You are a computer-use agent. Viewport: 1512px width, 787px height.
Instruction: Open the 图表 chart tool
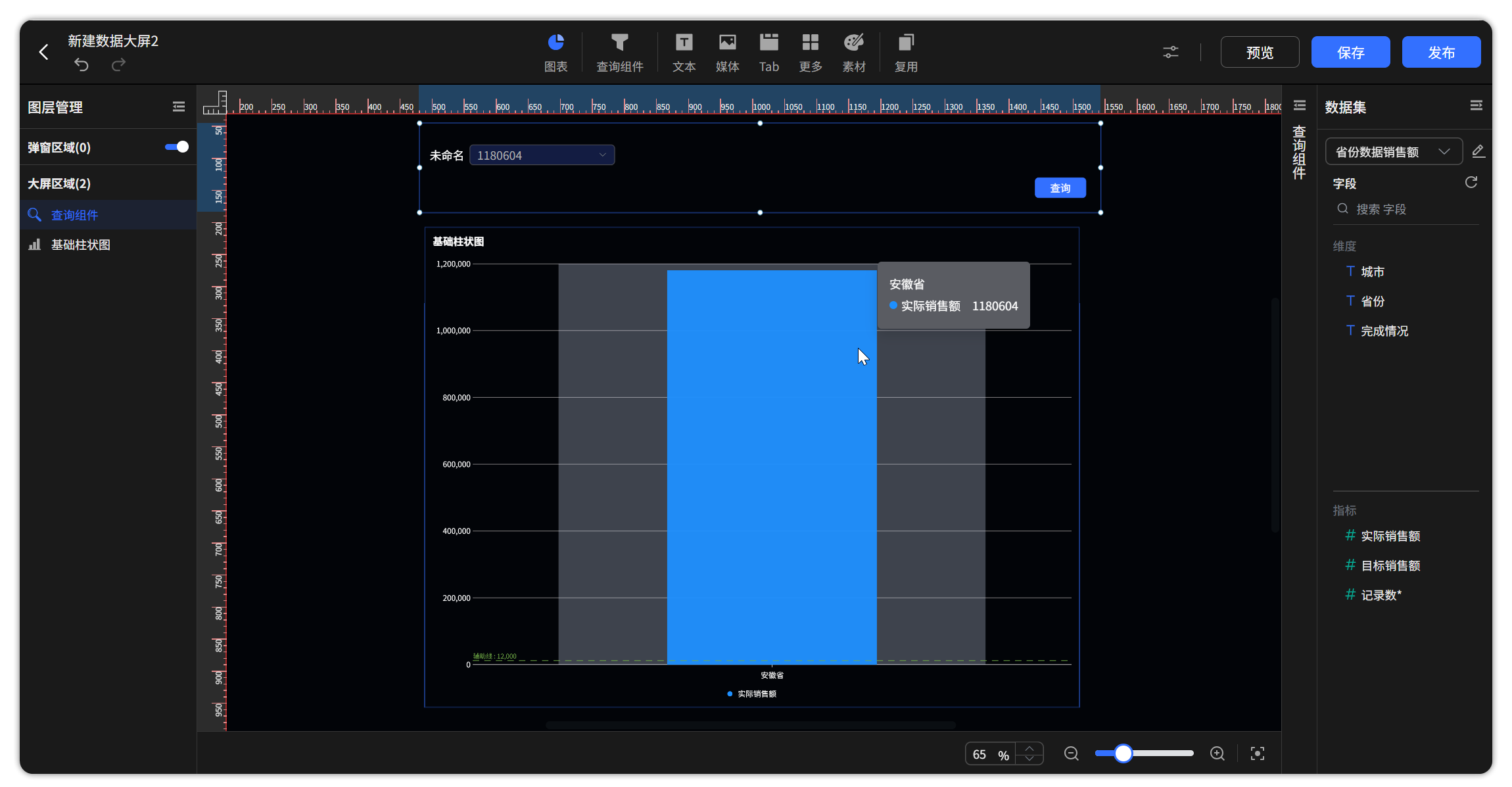[555, 53]
